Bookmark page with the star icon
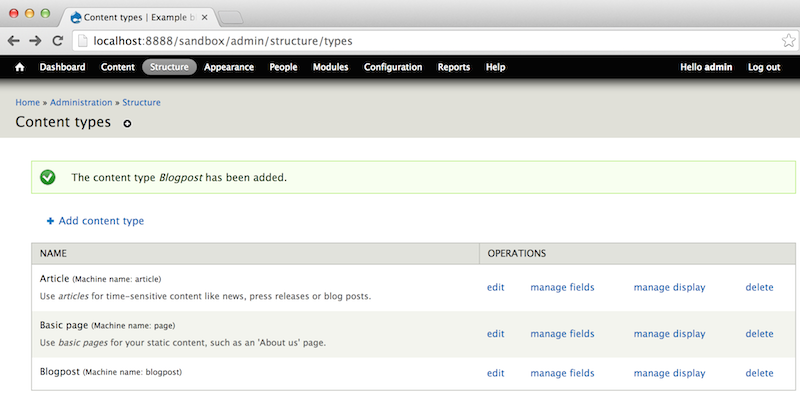This screenshot has height=395, width=800. (788, 41)
